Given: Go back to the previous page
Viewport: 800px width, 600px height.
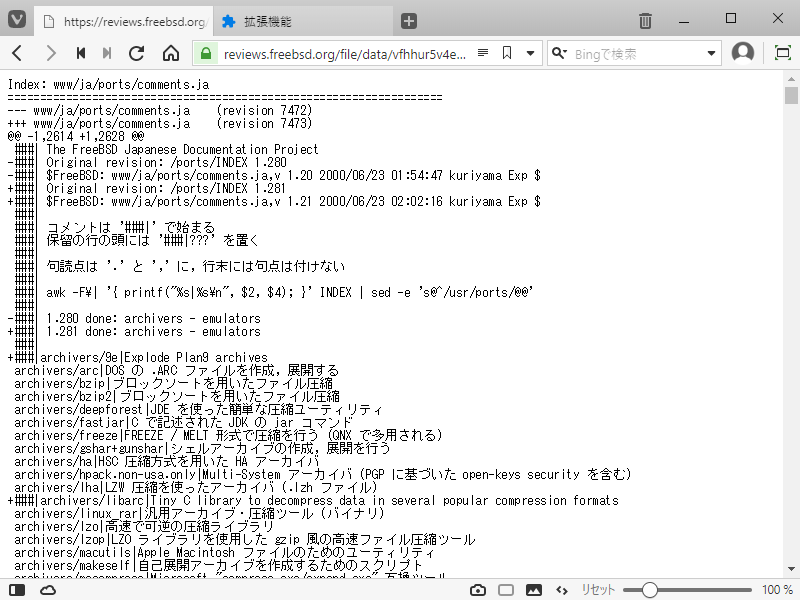Looking at the screenshot, I should (17, 53).
